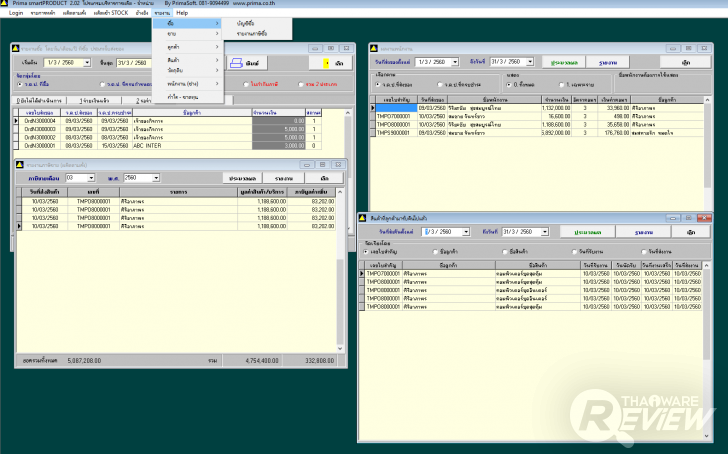Viewport: 728px width, 454px height.
Task: Open start date 1/3/2560 dropdown in purchase window
Action: (87, 63)
